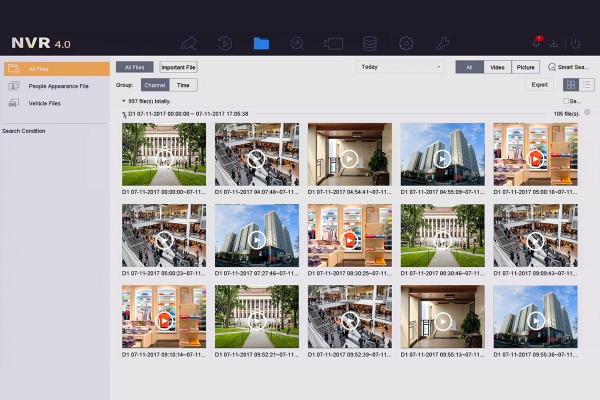Open the System settings gear icon

coord(406,43)
